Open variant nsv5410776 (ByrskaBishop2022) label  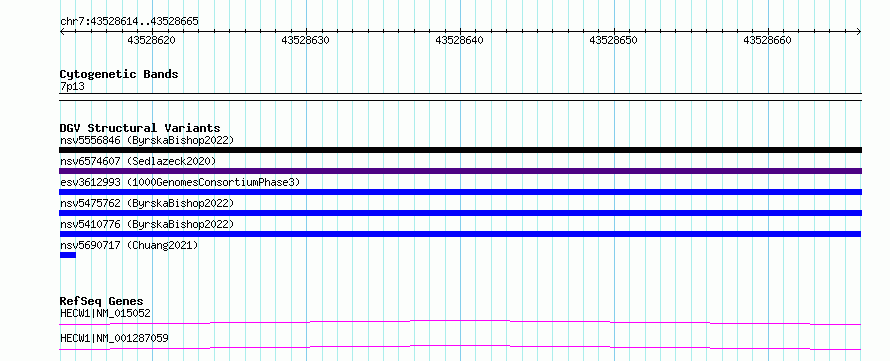[147, 224]
